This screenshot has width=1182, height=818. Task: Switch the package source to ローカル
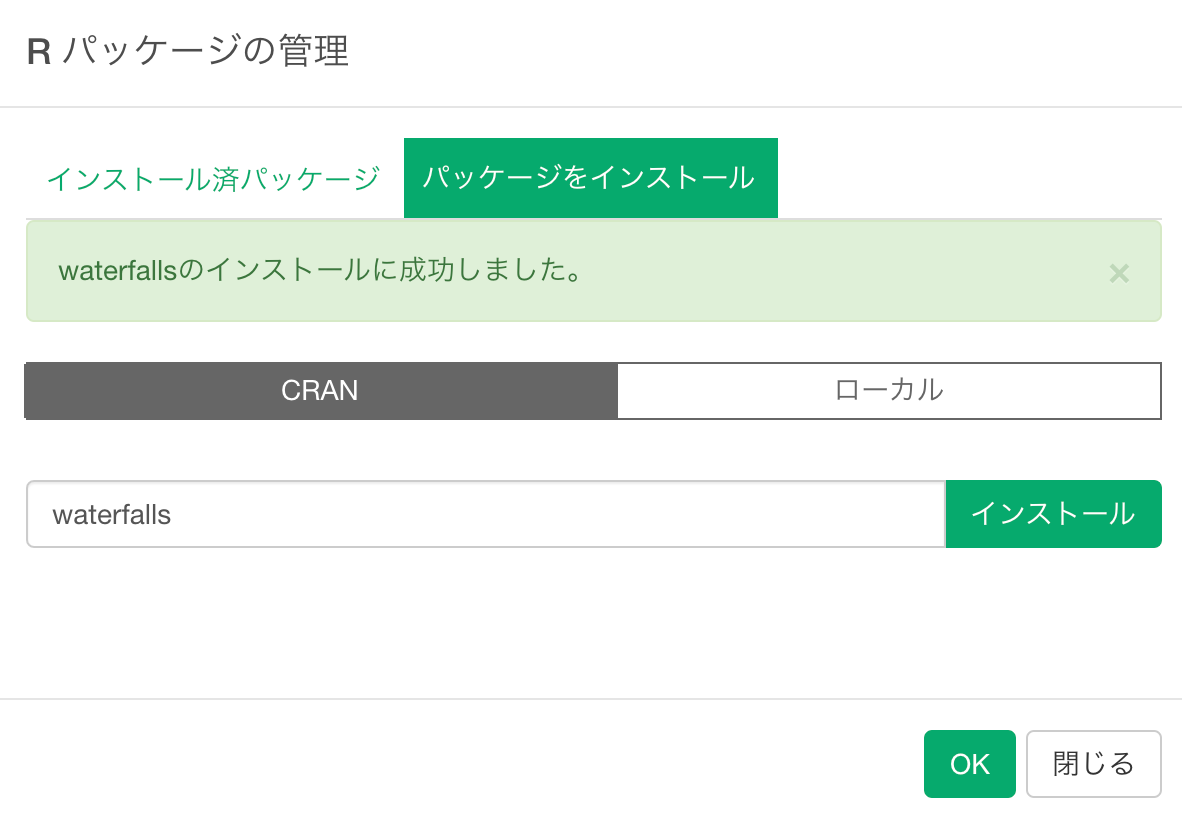pyautogui.click(x=889, y=391)
